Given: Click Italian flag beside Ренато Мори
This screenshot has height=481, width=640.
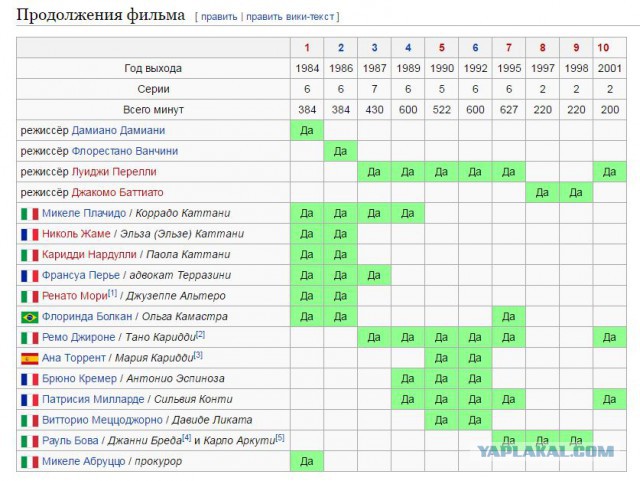Looking at the screenshot, I should point(30,297).
